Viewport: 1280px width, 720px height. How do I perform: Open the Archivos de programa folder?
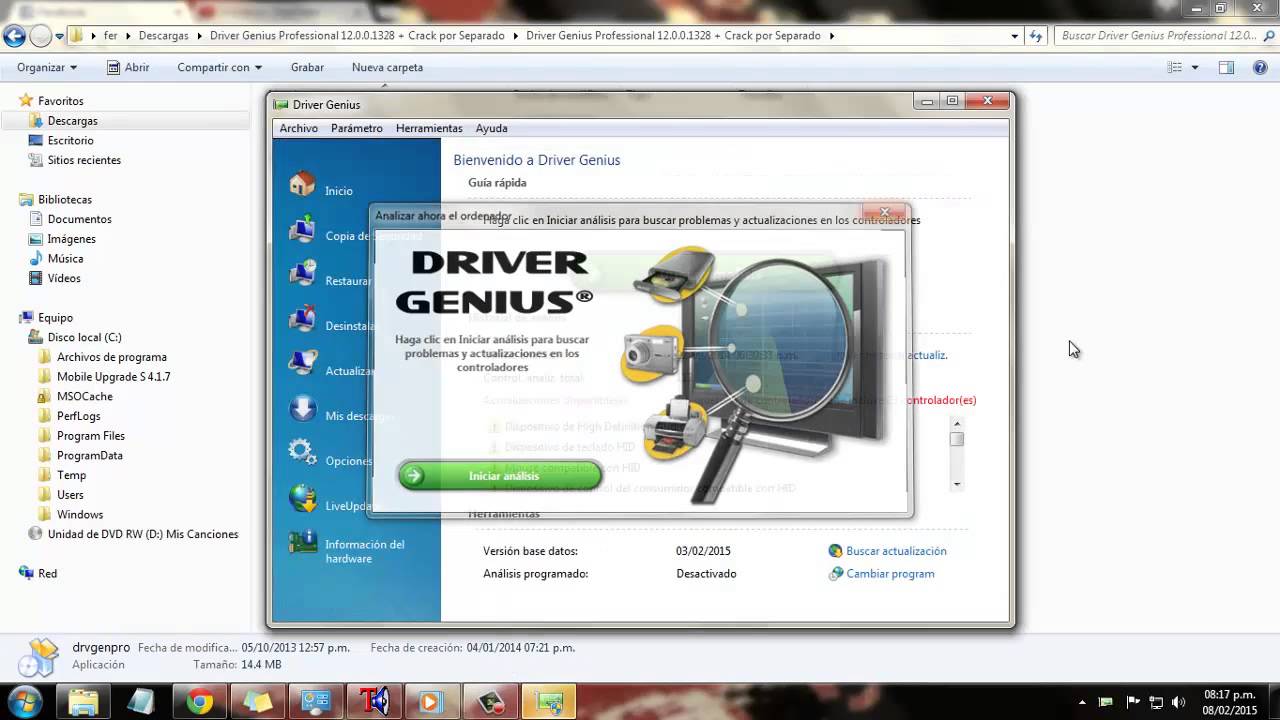pos(111,357)
